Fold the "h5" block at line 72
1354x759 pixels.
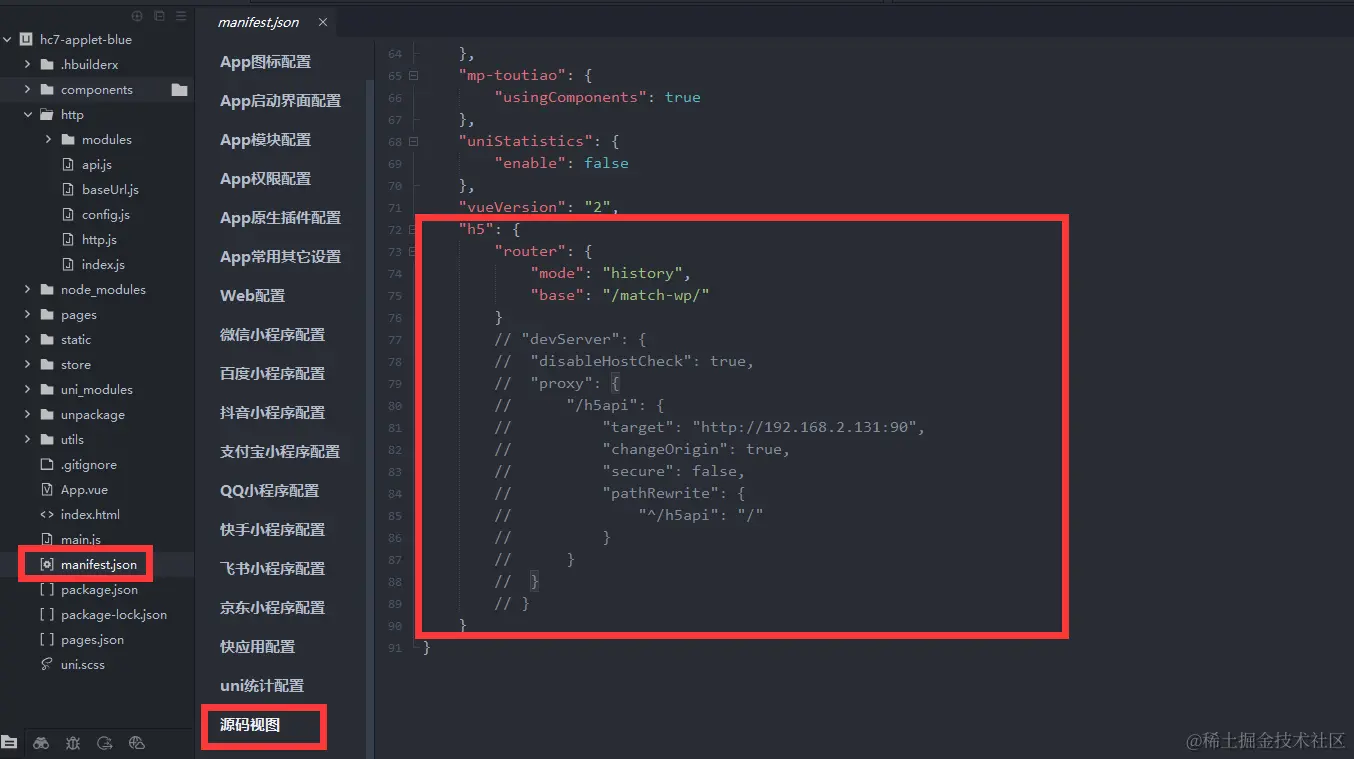414,230
